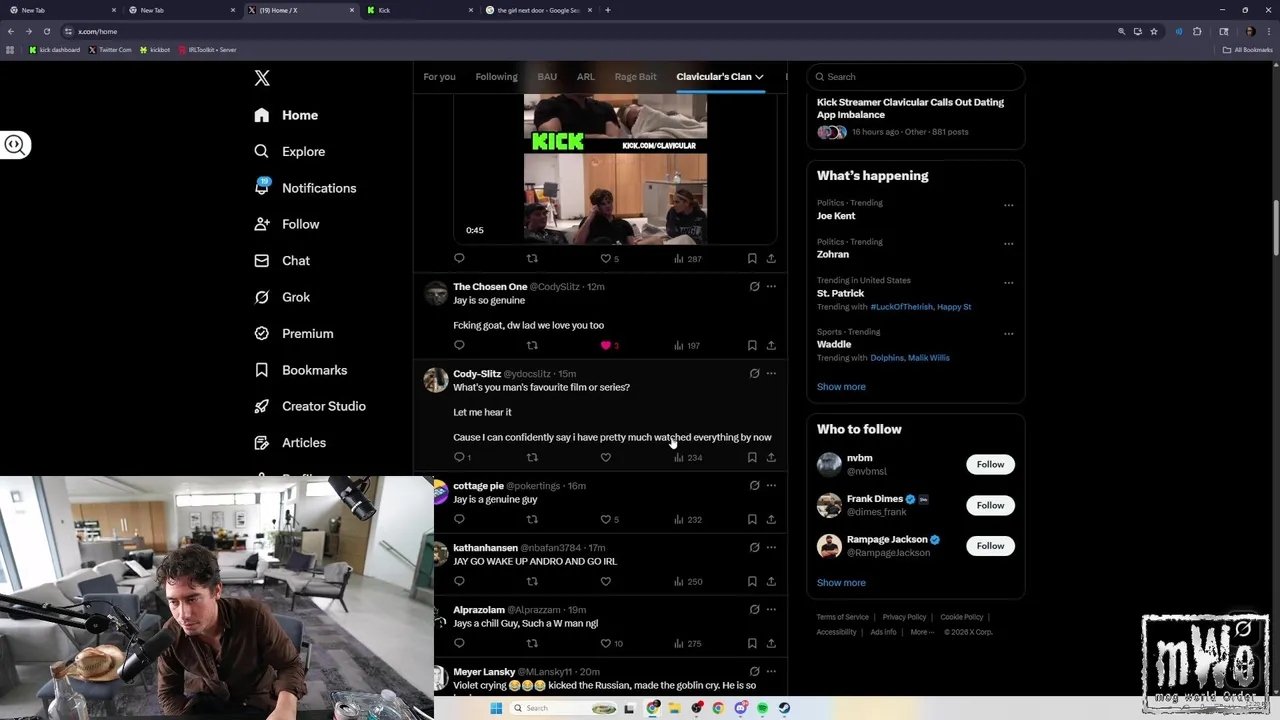Image resolution: width=1280 pixels, height=720 pixels.
Task: Reply to The Chosen One's post
Action: 459,345
